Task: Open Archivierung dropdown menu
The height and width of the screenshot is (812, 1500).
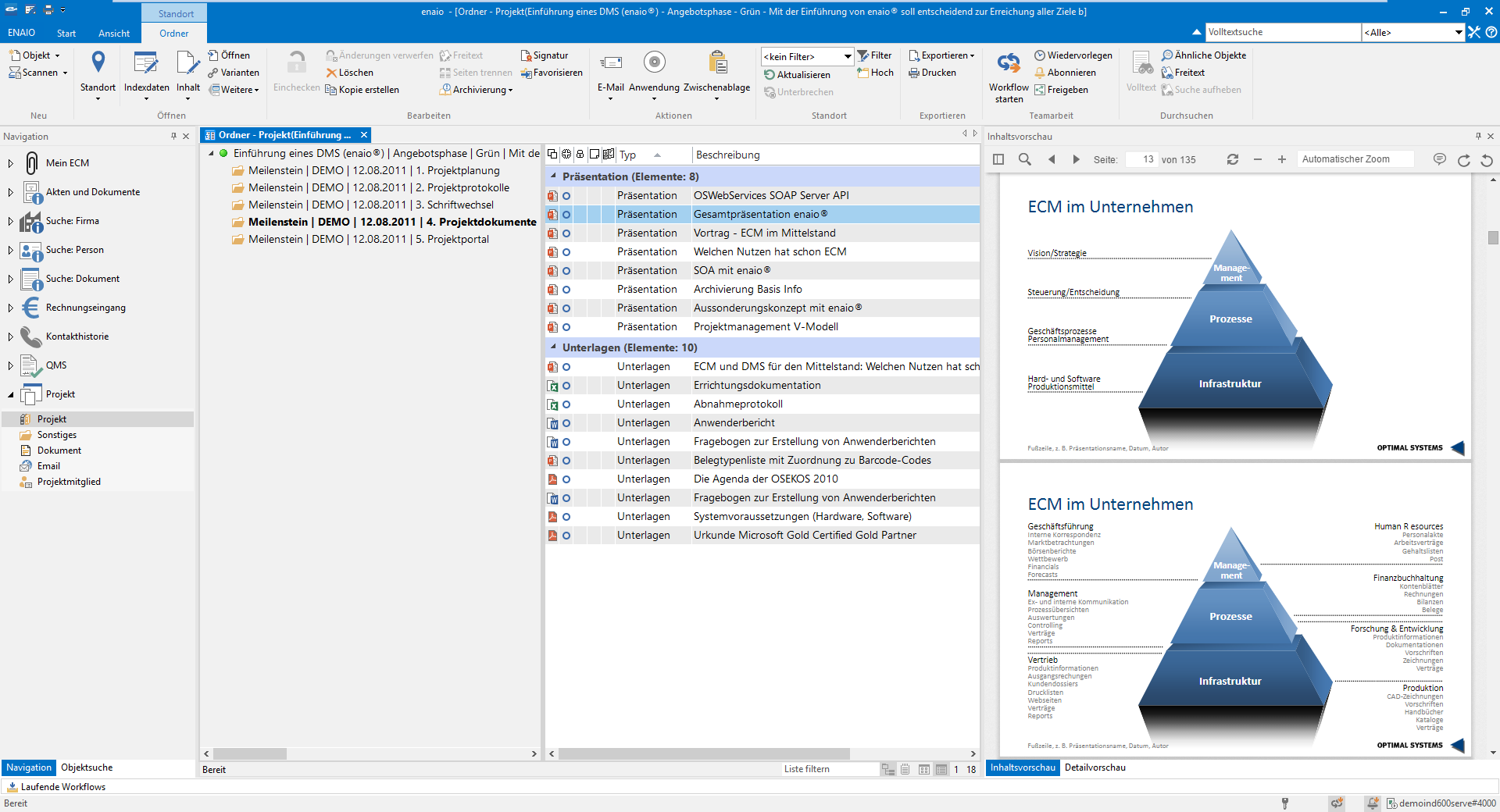Action: 476,90
